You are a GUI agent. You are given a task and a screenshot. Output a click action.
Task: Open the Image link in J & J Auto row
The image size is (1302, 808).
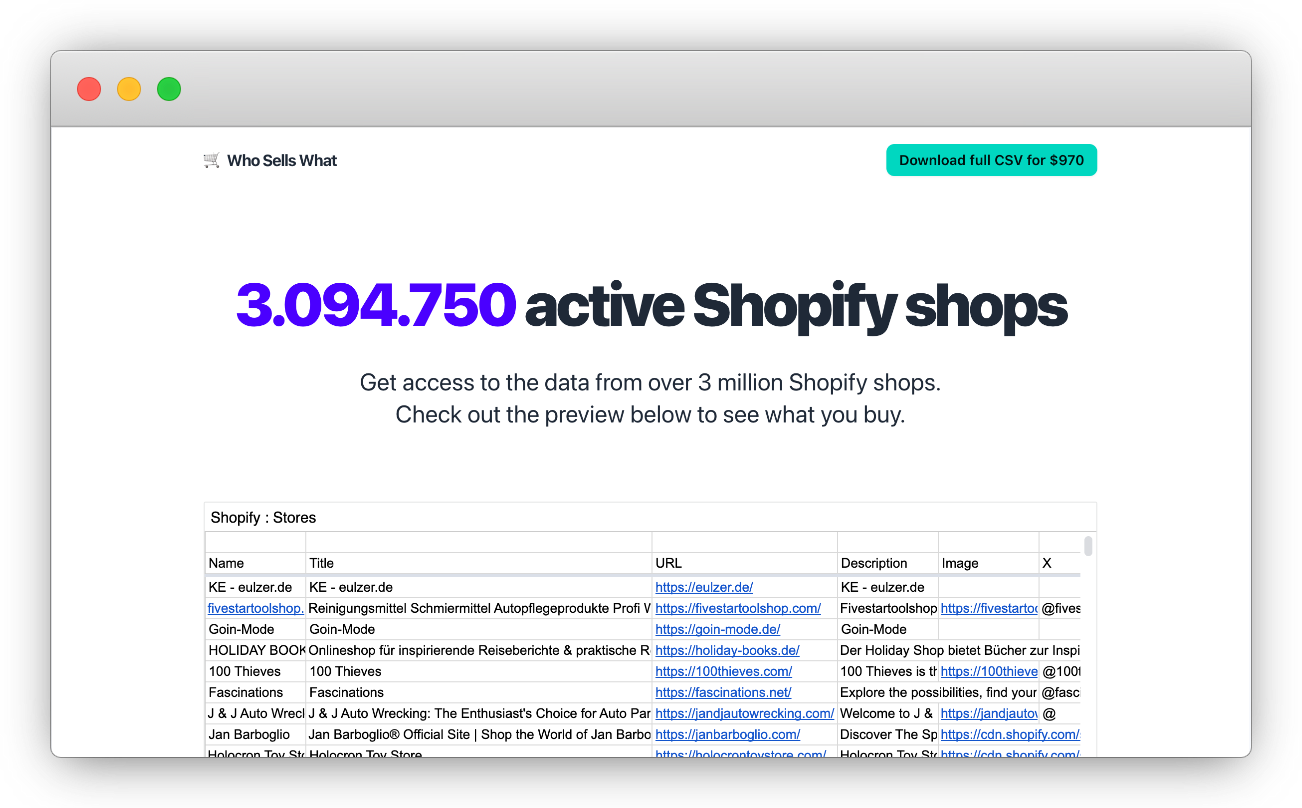[x=989, y=713]
